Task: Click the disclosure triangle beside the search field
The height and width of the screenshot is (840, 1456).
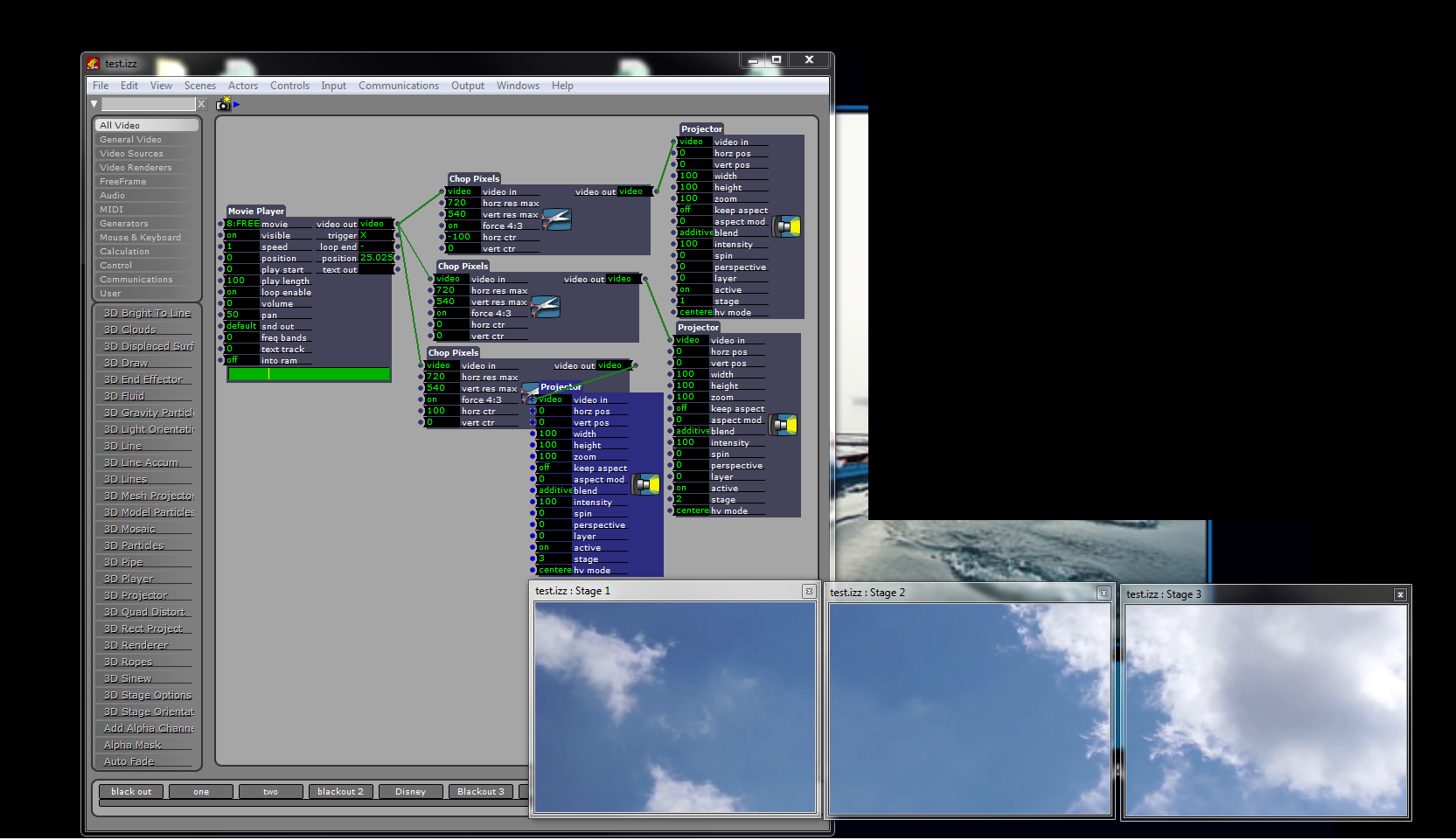Action: click(94, 104)
